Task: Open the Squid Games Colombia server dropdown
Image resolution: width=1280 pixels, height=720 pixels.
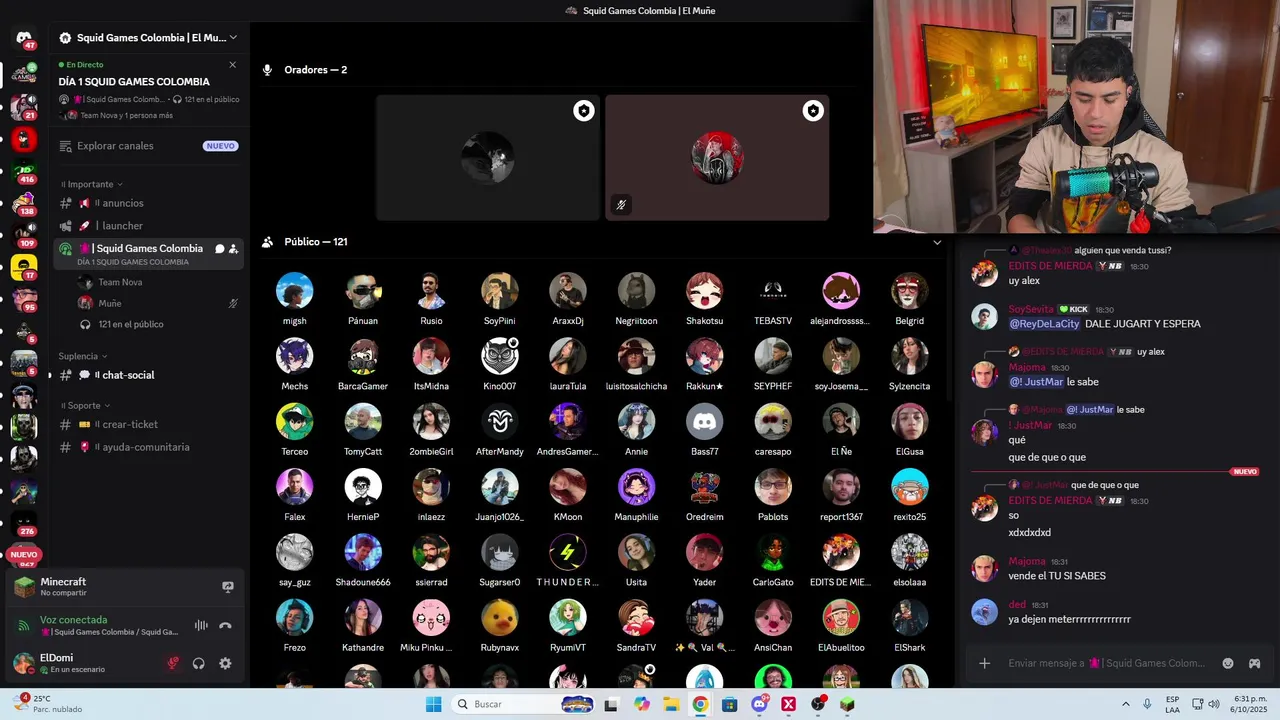Action: coord(149,38)
